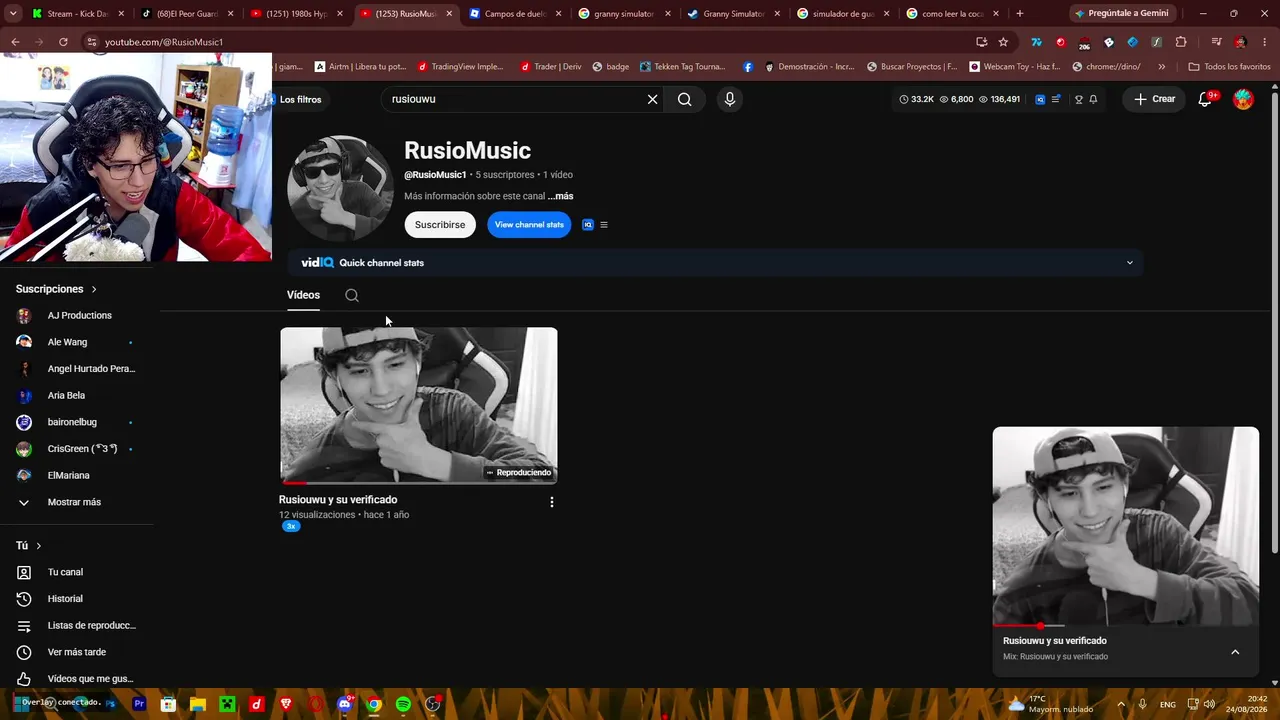The image size is (1280, 720).
Task: Search within the RusioMusic channel
Action: point(352,295)
